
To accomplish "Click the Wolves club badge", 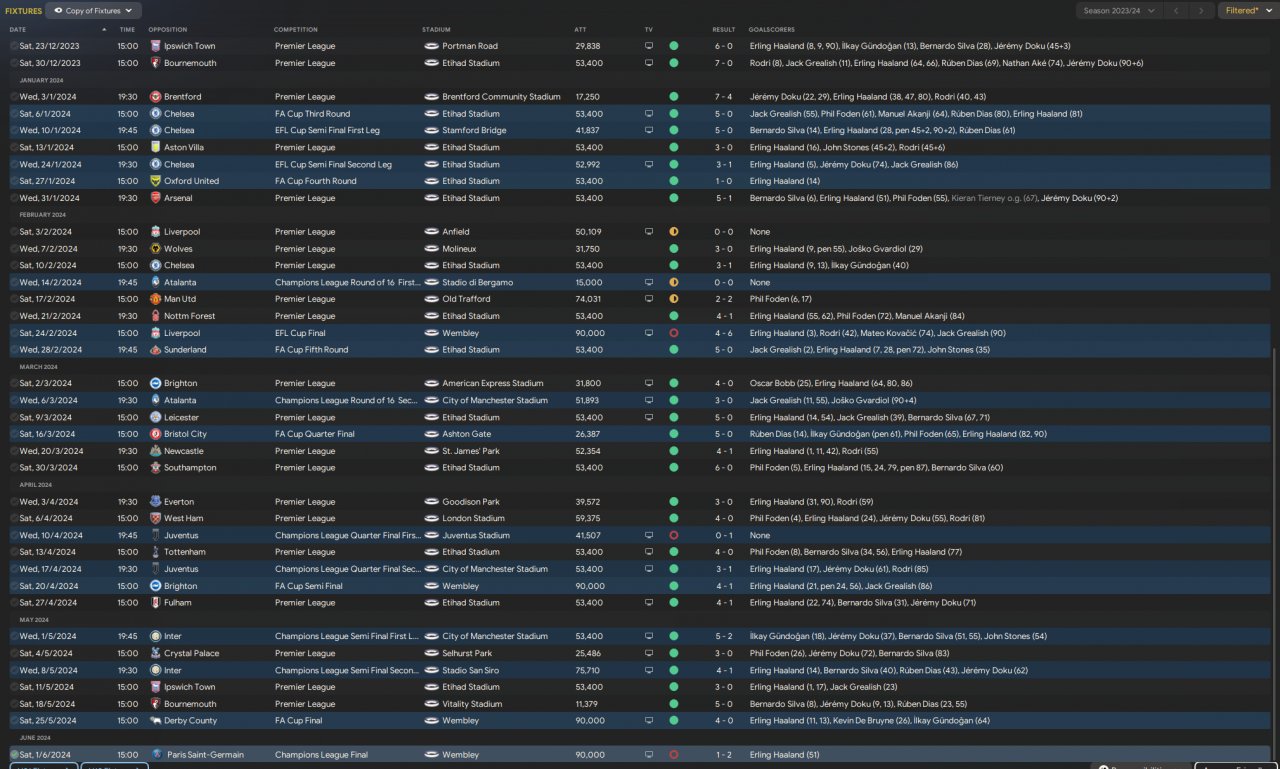I will pos(155,249).
